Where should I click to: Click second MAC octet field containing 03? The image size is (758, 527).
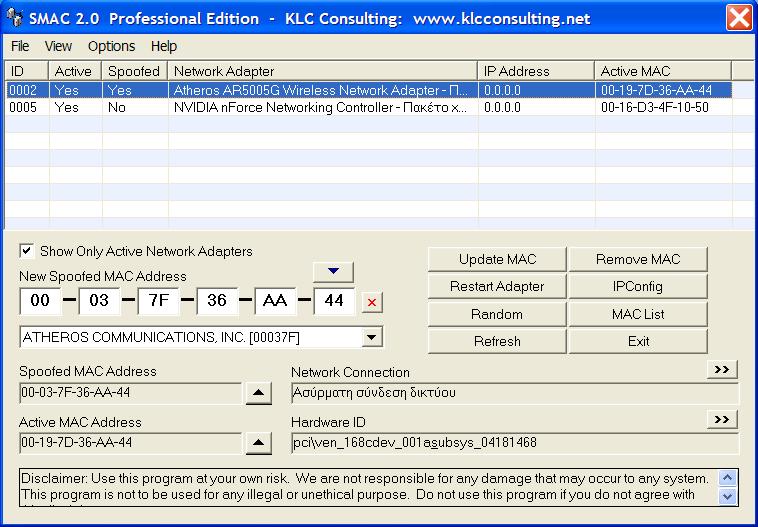pos(99,301)
